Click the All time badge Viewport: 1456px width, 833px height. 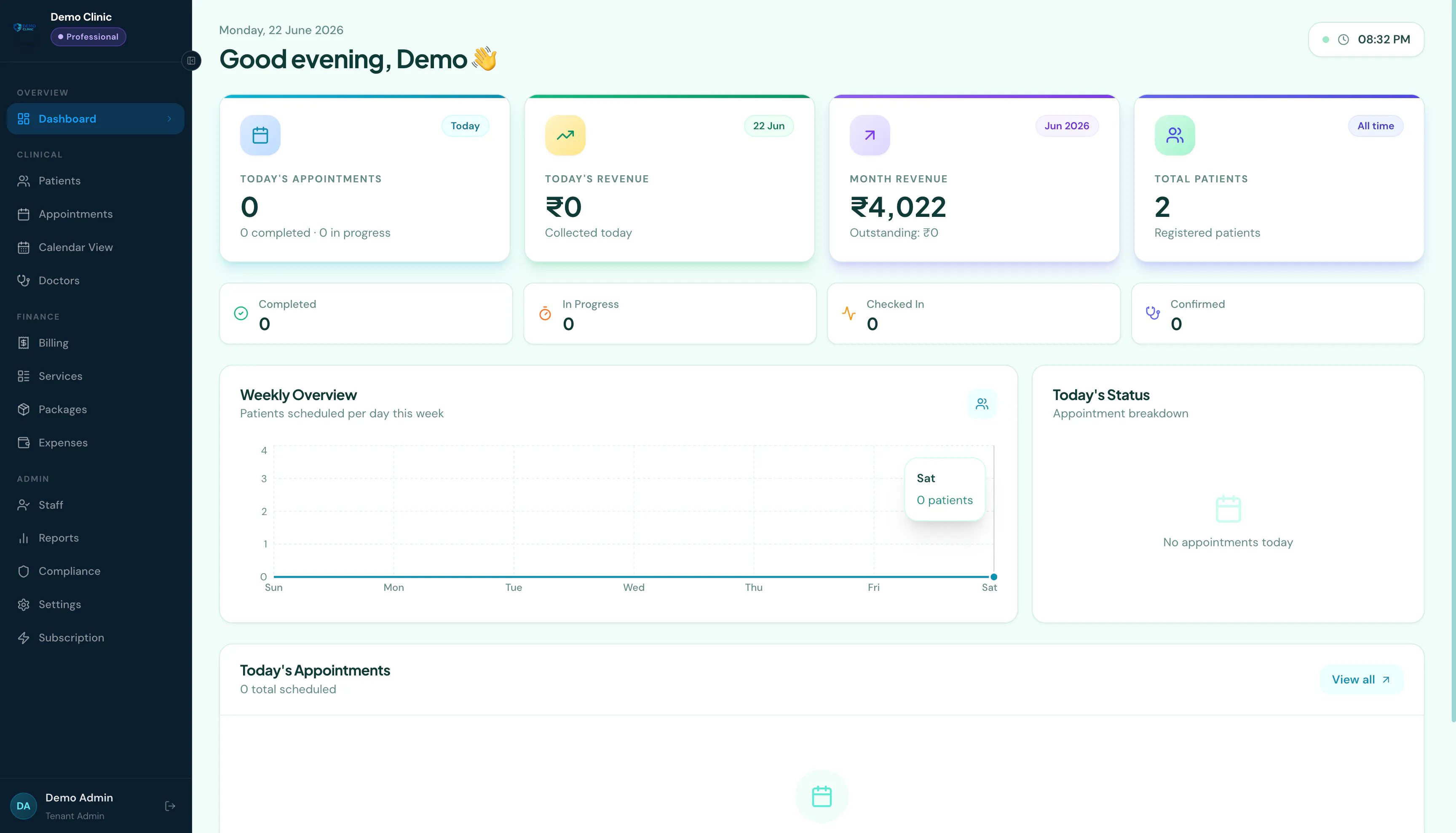pos(1376,126)
